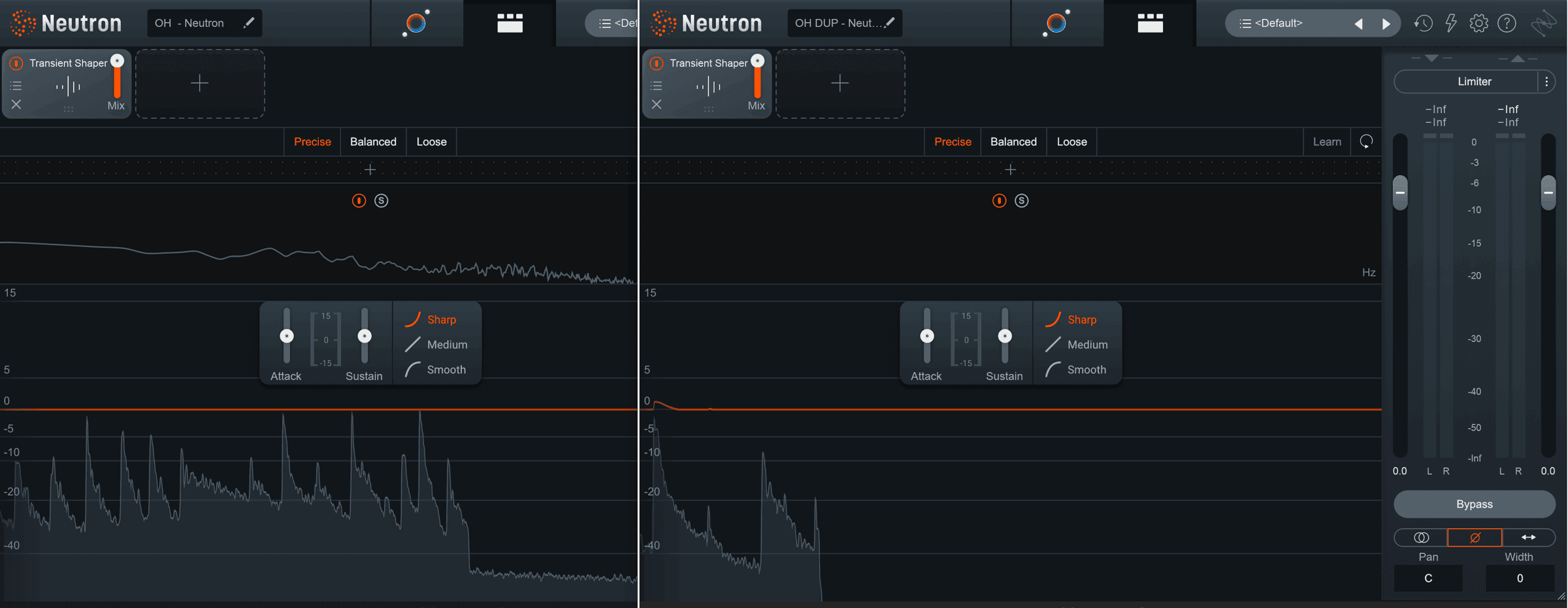Click the Learn button
The image size is (1568, 608).
pos(1327,142)
